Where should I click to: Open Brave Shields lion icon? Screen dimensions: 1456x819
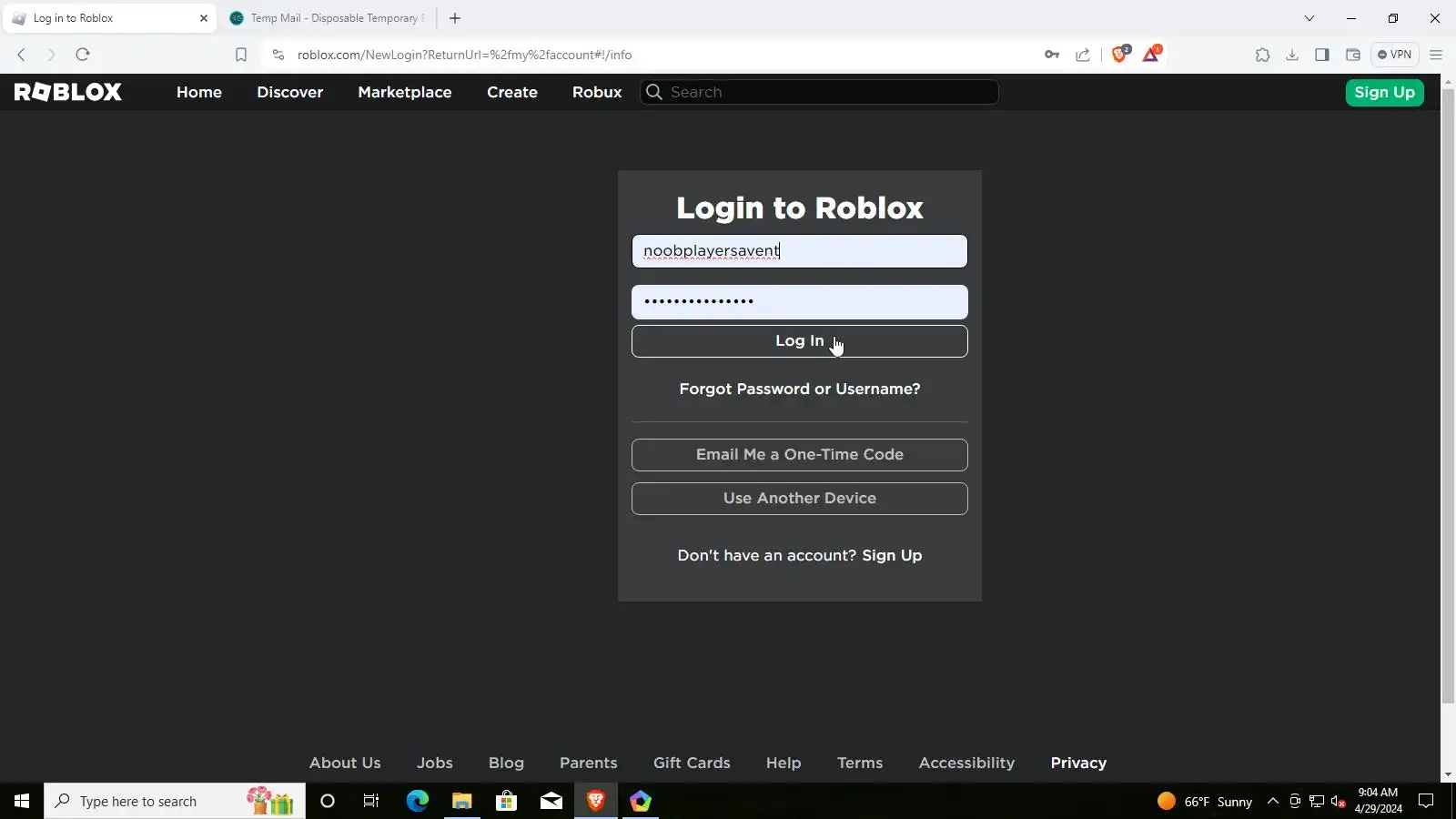pyautogui.click(x=1120, y=54)
